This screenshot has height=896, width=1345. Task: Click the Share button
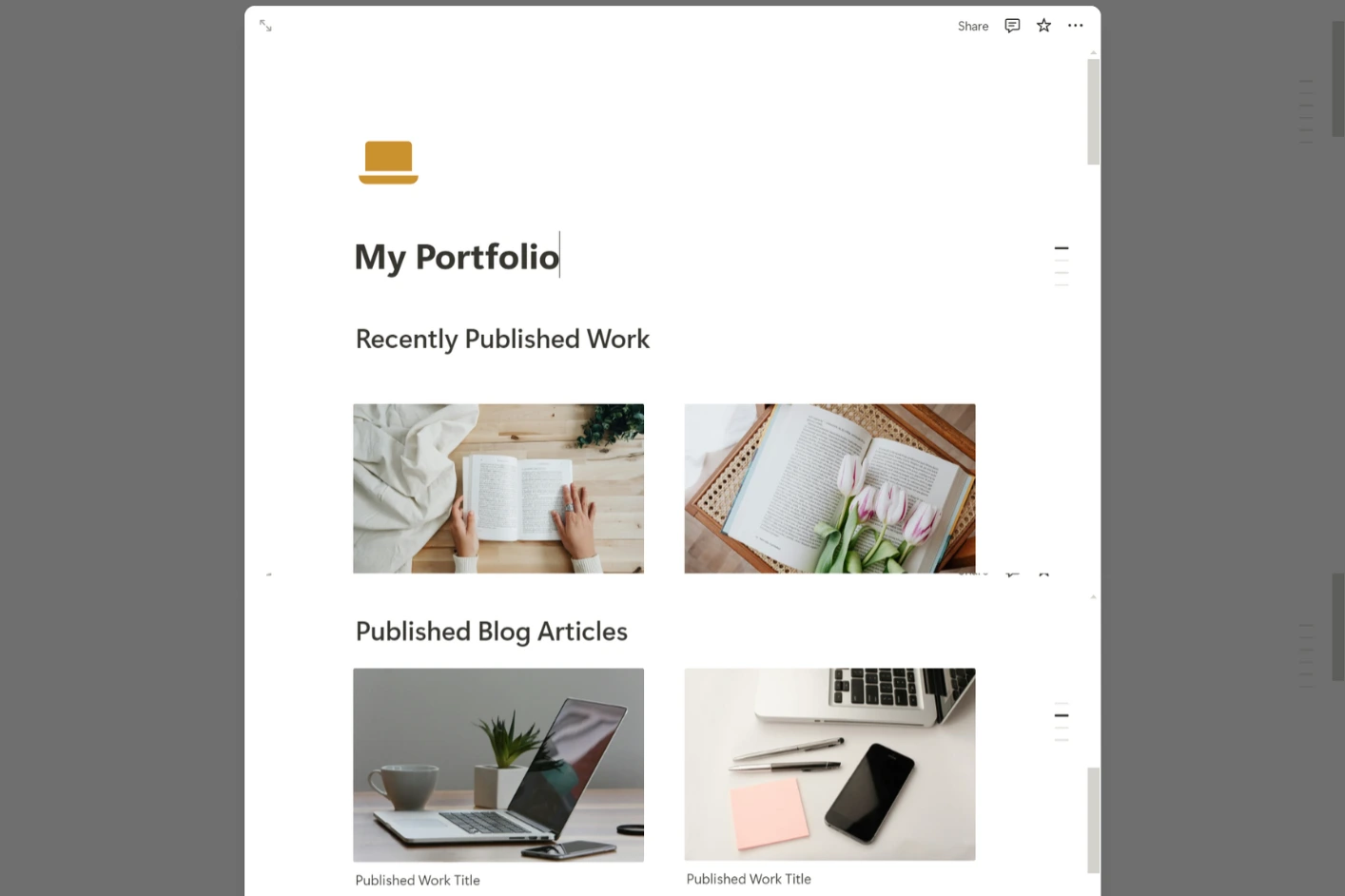click(973, 26)
